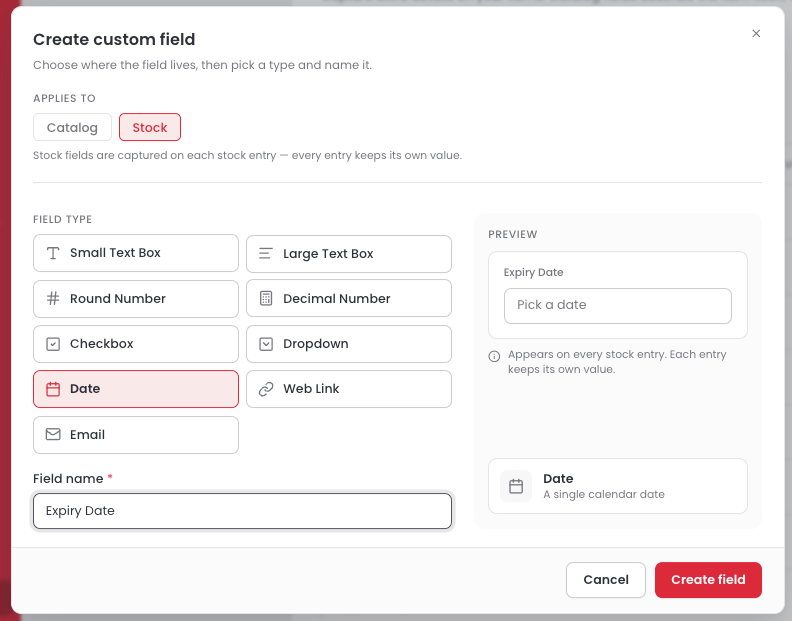The image size is (792, 621).
Task: Click the PREVIEW section label
Action: [x=513, y=234]
